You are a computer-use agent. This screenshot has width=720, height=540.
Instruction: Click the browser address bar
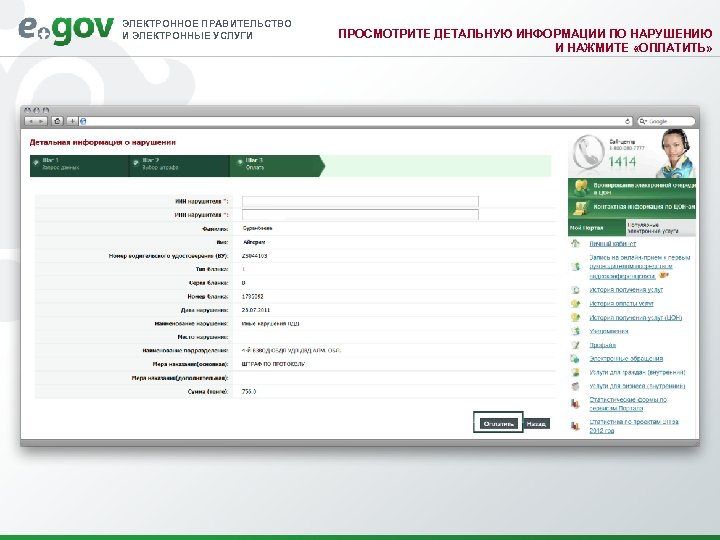(356, 121)
